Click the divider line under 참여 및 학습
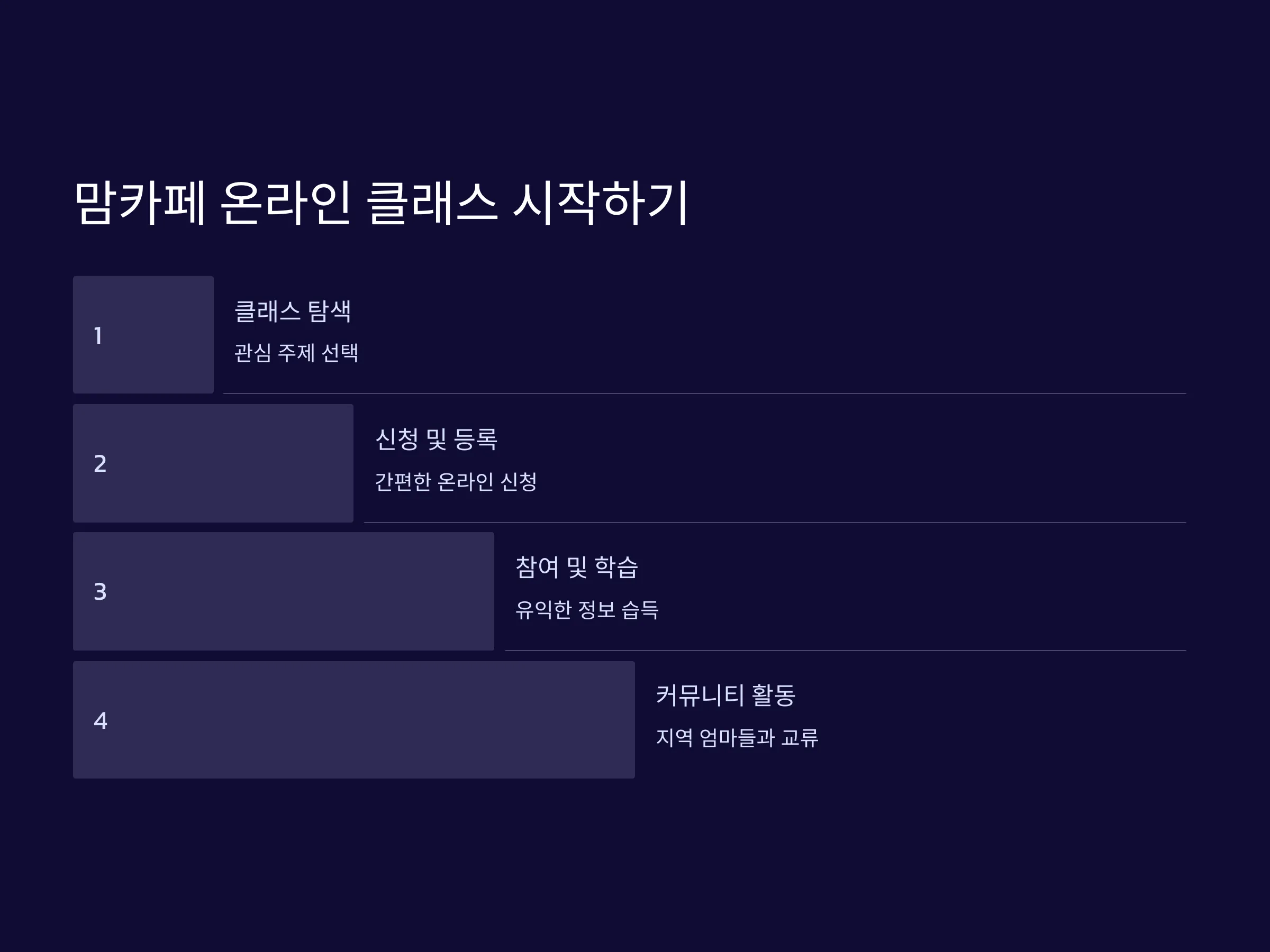Image resolution: width=1270 pixels, height=952 pixels. click(x=845, y=650)
